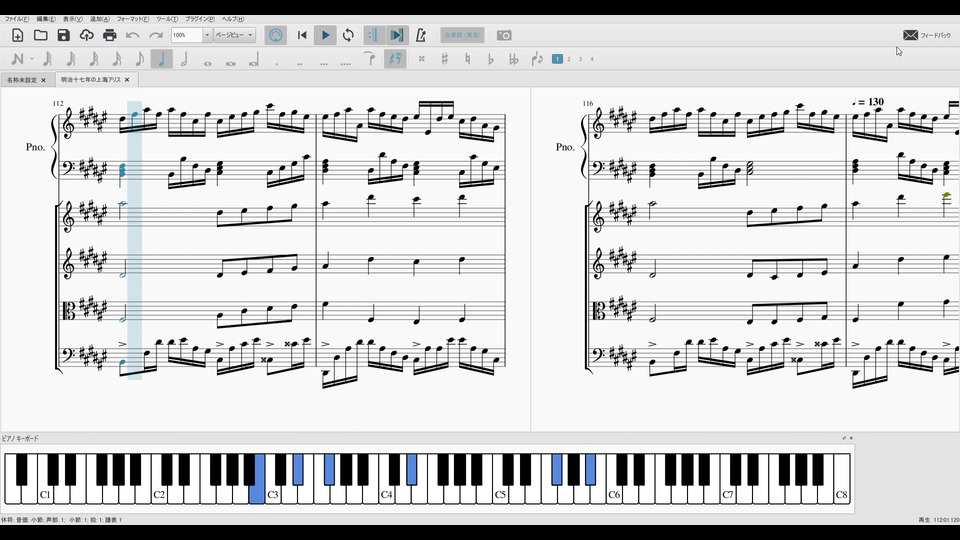Open the ヘルプ menu

(233, 19)
